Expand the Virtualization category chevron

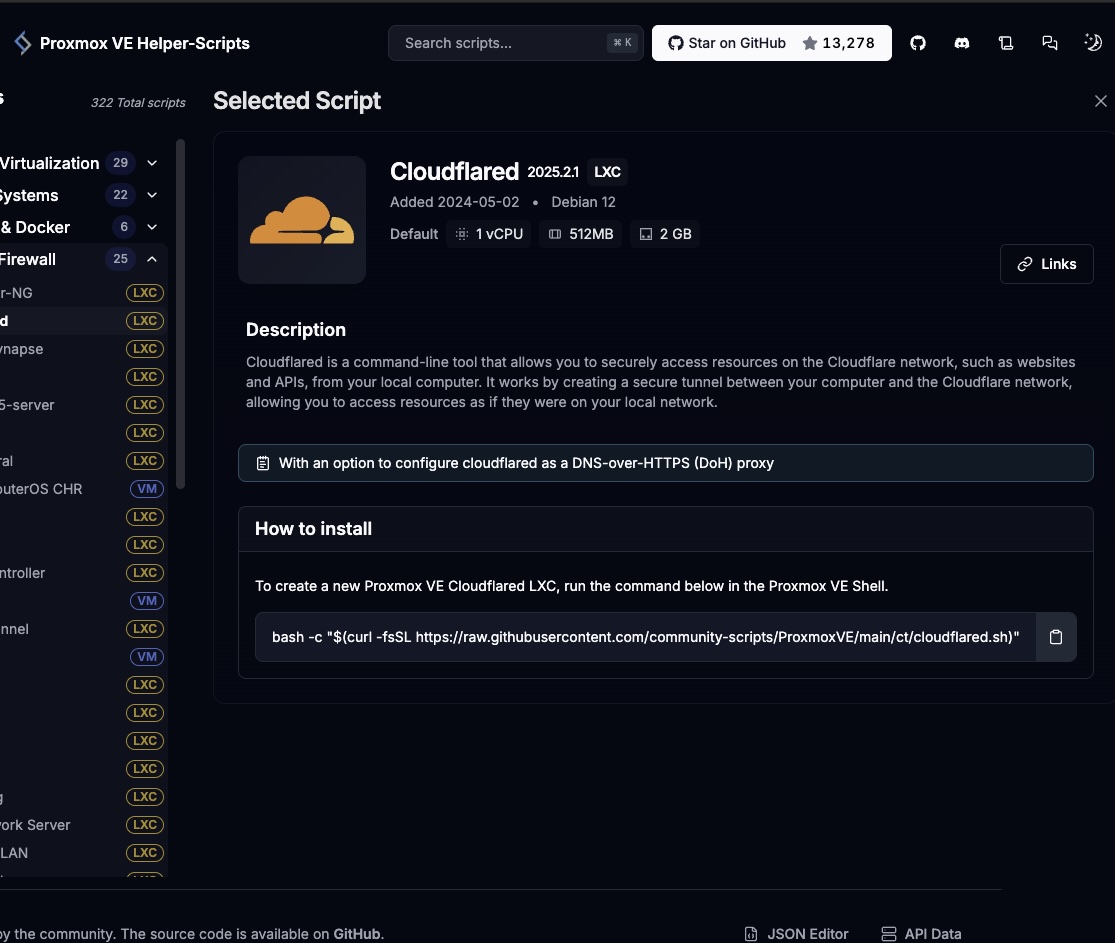click(x=152, y=163)
